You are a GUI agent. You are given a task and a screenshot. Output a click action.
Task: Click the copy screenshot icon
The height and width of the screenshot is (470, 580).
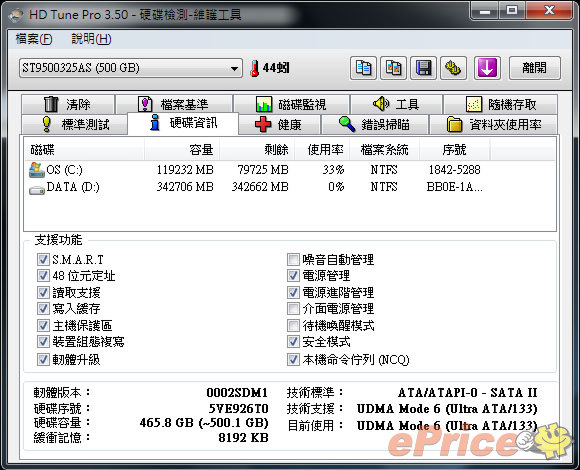(393, 68)
